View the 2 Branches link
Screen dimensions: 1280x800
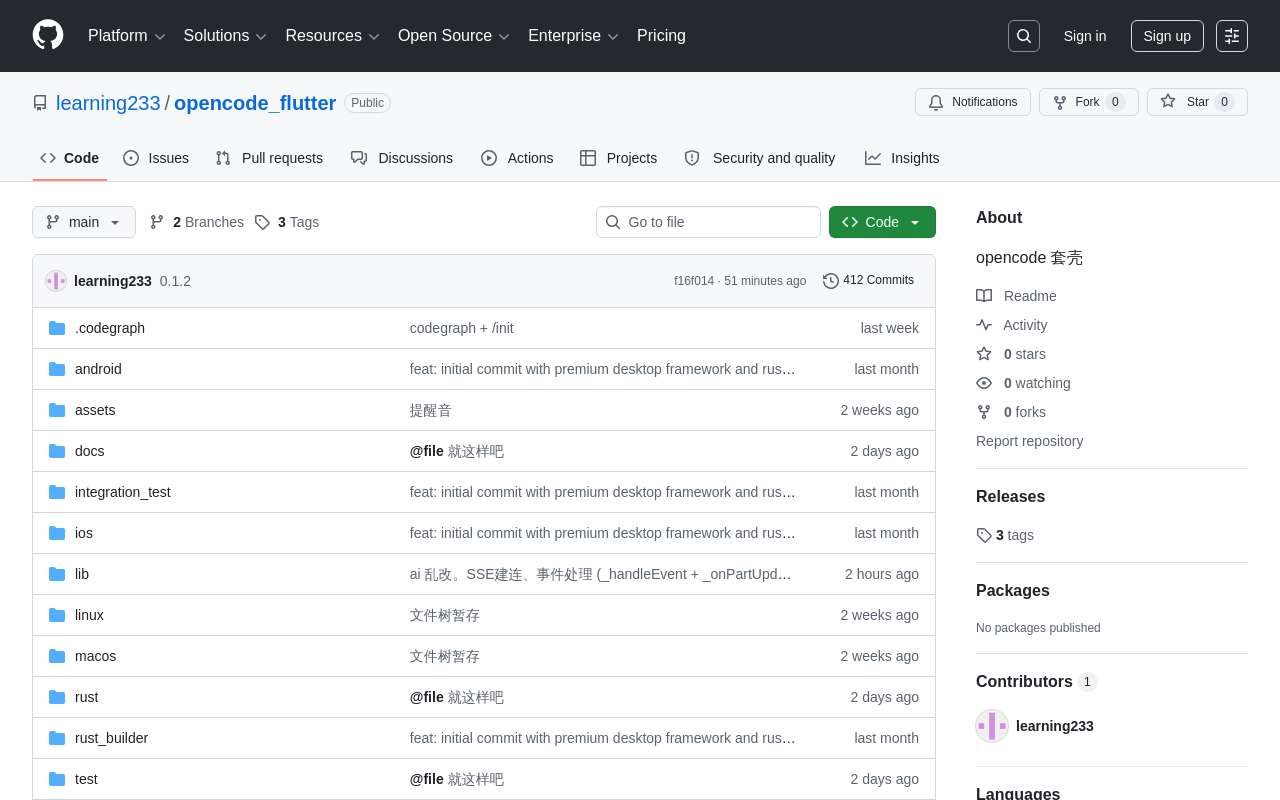point(197,222)
